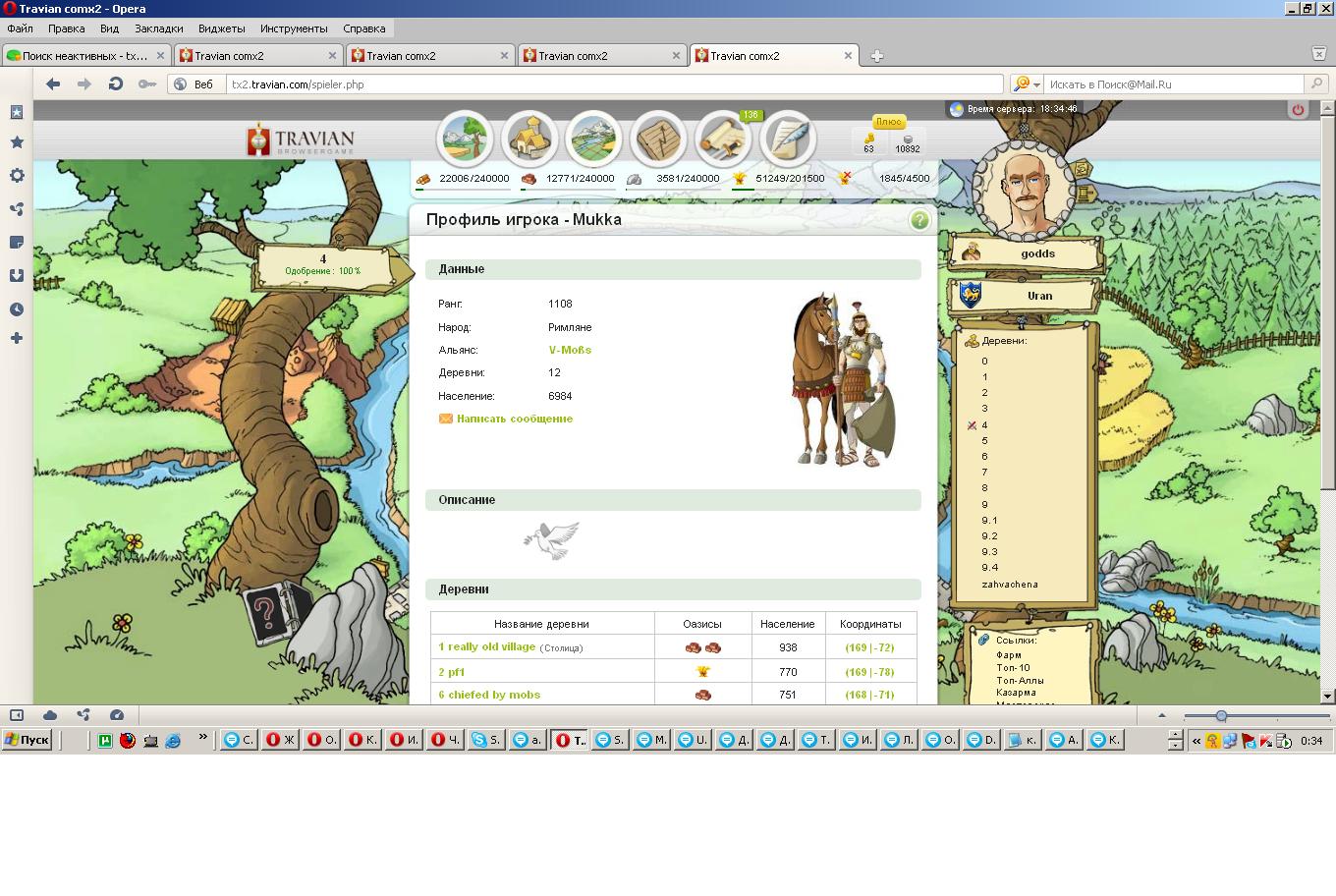The image size is (1336, 896).
Task: Open the Правка menu
Action: 67,28
